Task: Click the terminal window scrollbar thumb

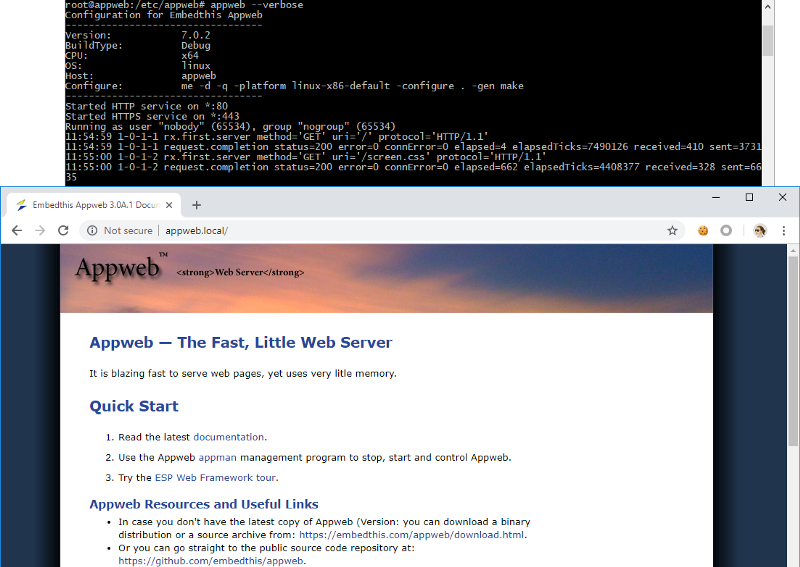Action: 767,40
